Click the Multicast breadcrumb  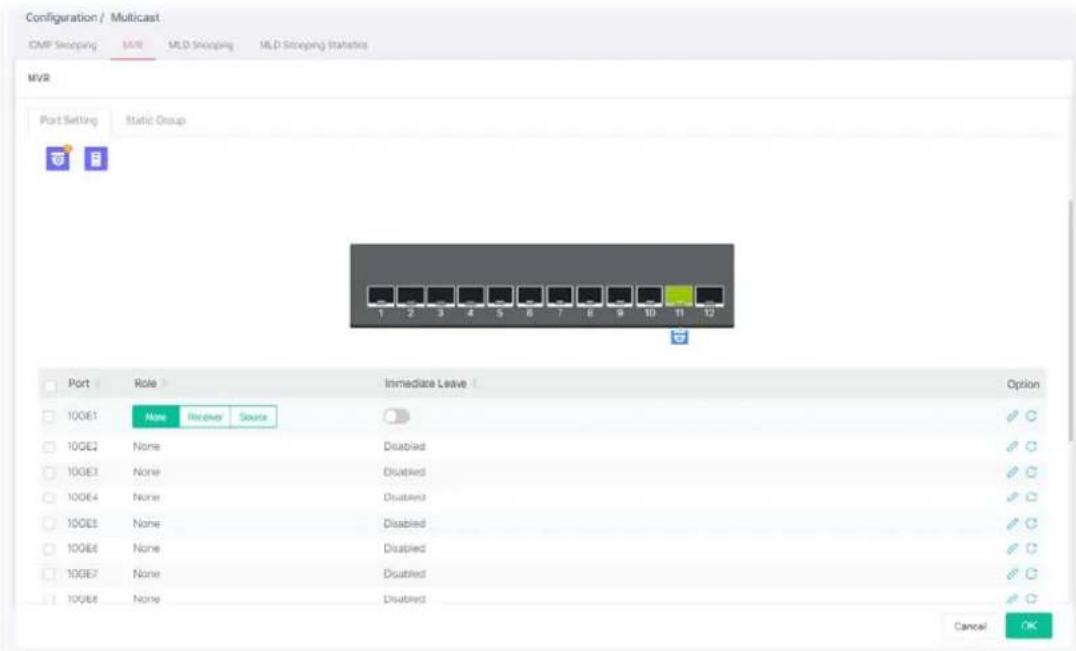135,17
